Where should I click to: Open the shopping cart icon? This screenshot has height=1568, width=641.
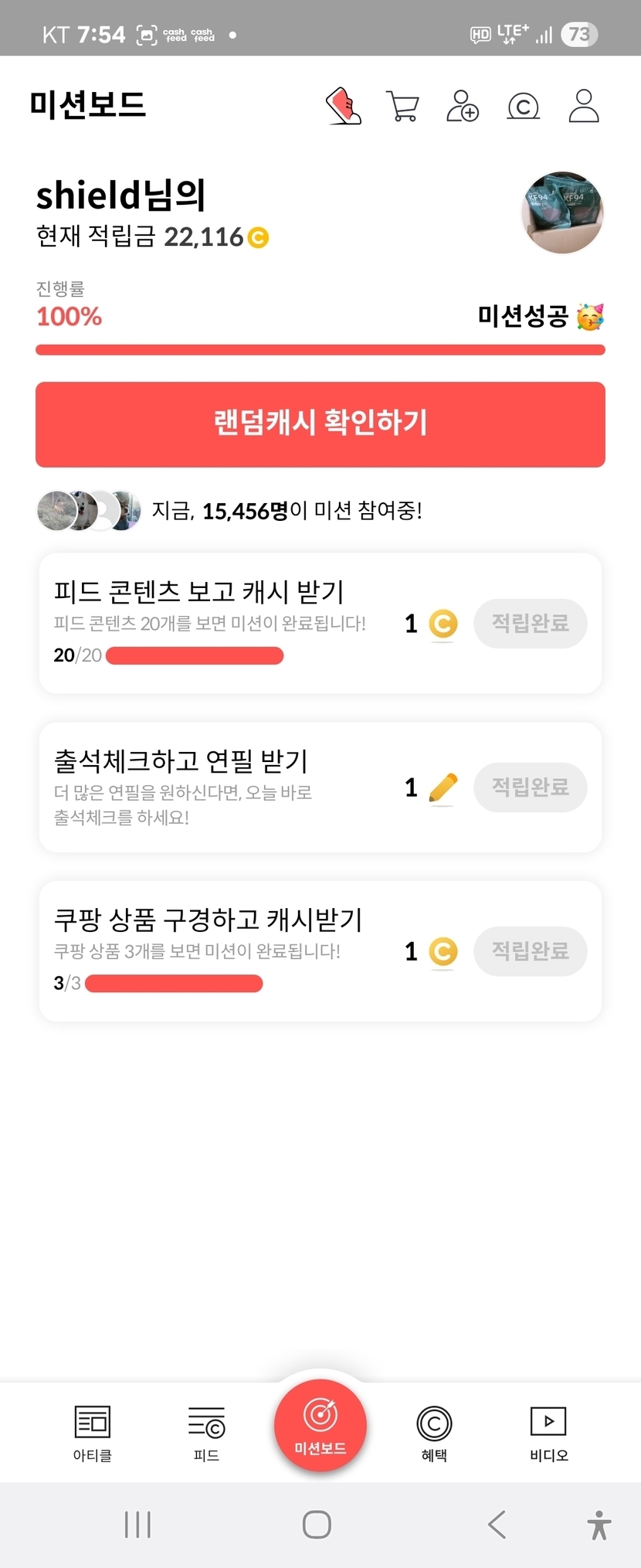402,106
